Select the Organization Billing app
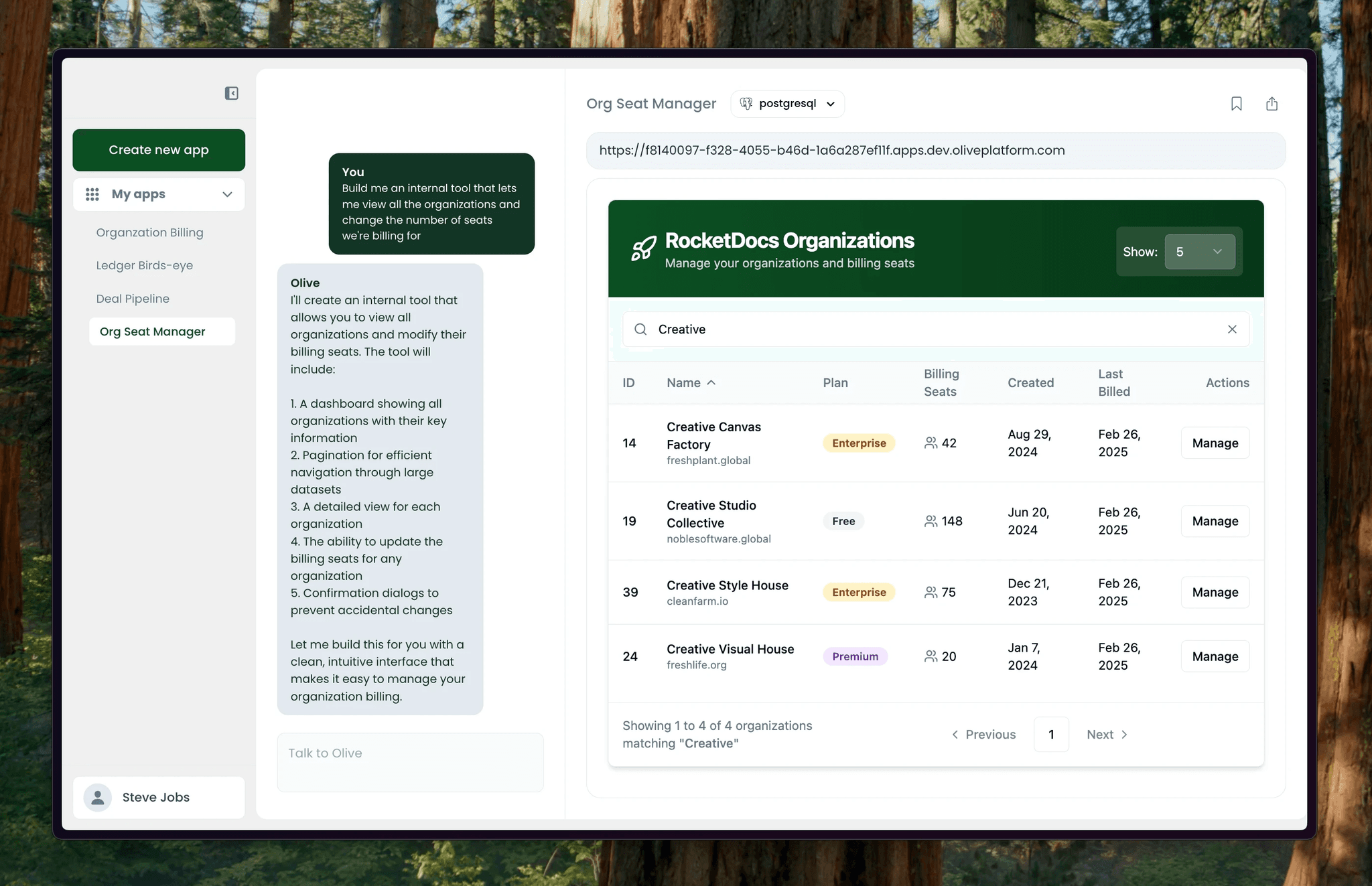The width and height of the screenshot is (1372, 886). click(x=149, y=232)
